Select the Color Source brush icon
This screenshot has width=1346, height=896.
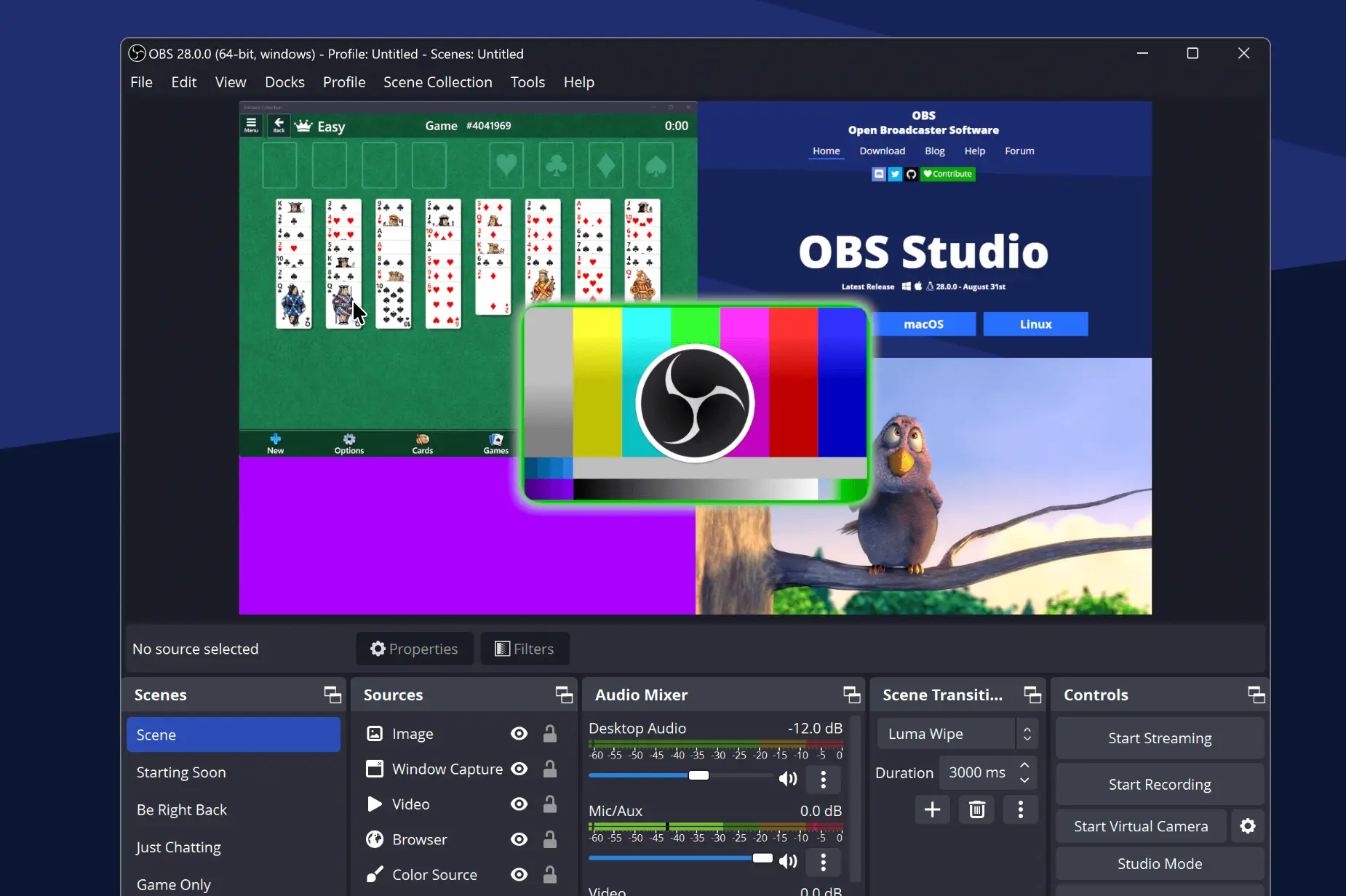tap(375, 874)
